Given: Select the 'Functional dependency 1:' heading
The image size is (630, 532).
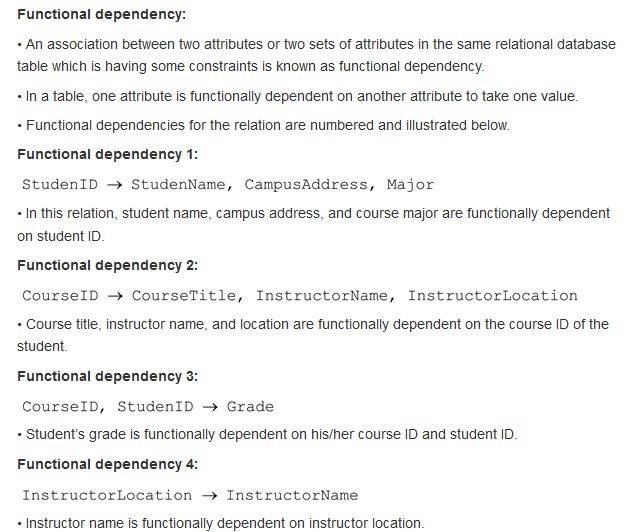Looking at the screenshot, I should [108, 155].
